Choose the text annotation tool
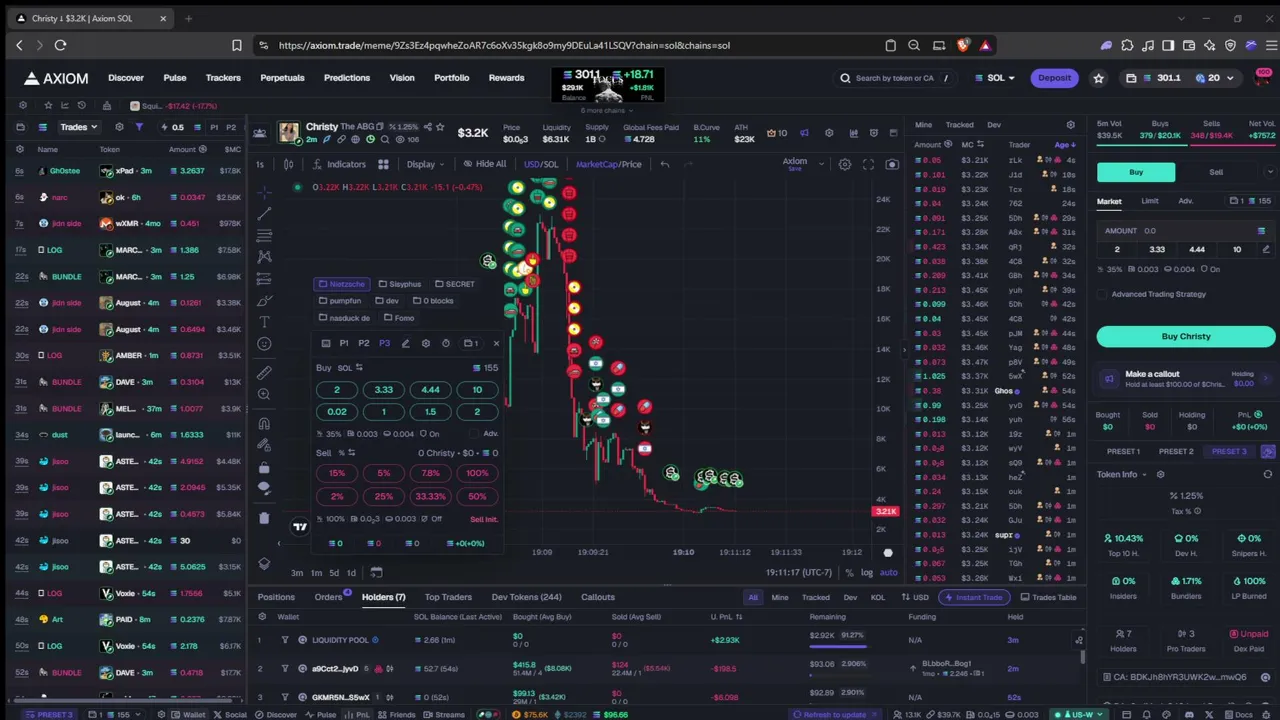The image size is (1280, 720). point(264,322)
